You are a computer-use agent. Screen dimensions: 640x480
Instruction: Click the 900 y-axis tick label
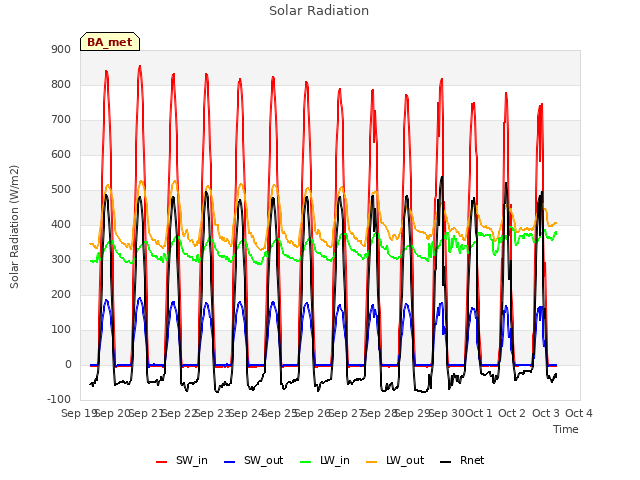tap(61, 49)
